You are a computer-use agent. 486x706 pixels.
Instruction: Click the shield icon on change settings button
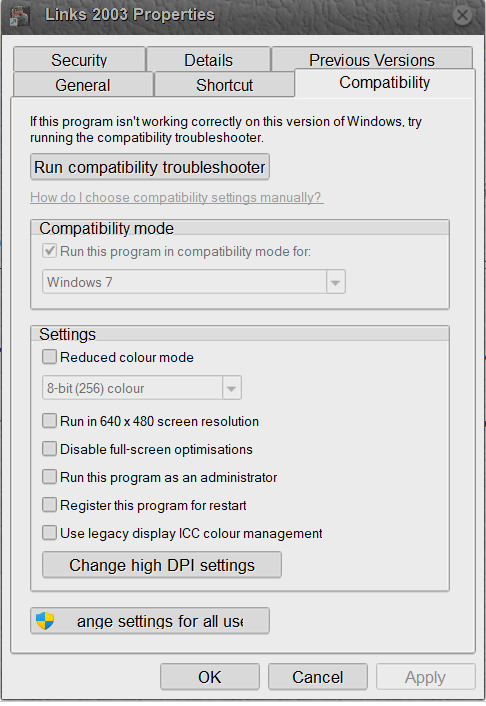click(x=45, y=621)
